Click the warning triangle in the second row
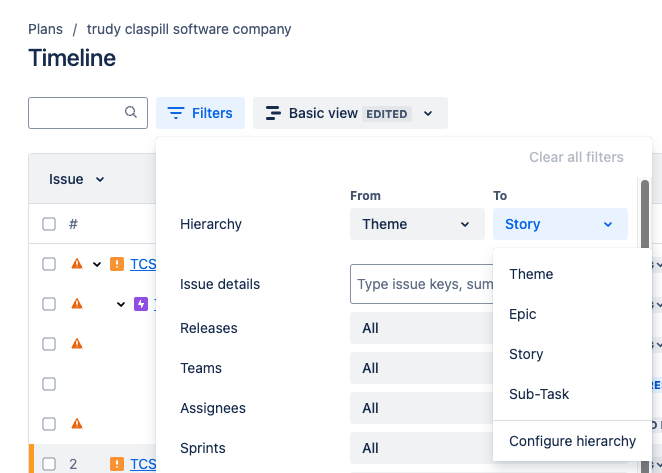 (x=77, y=304)
